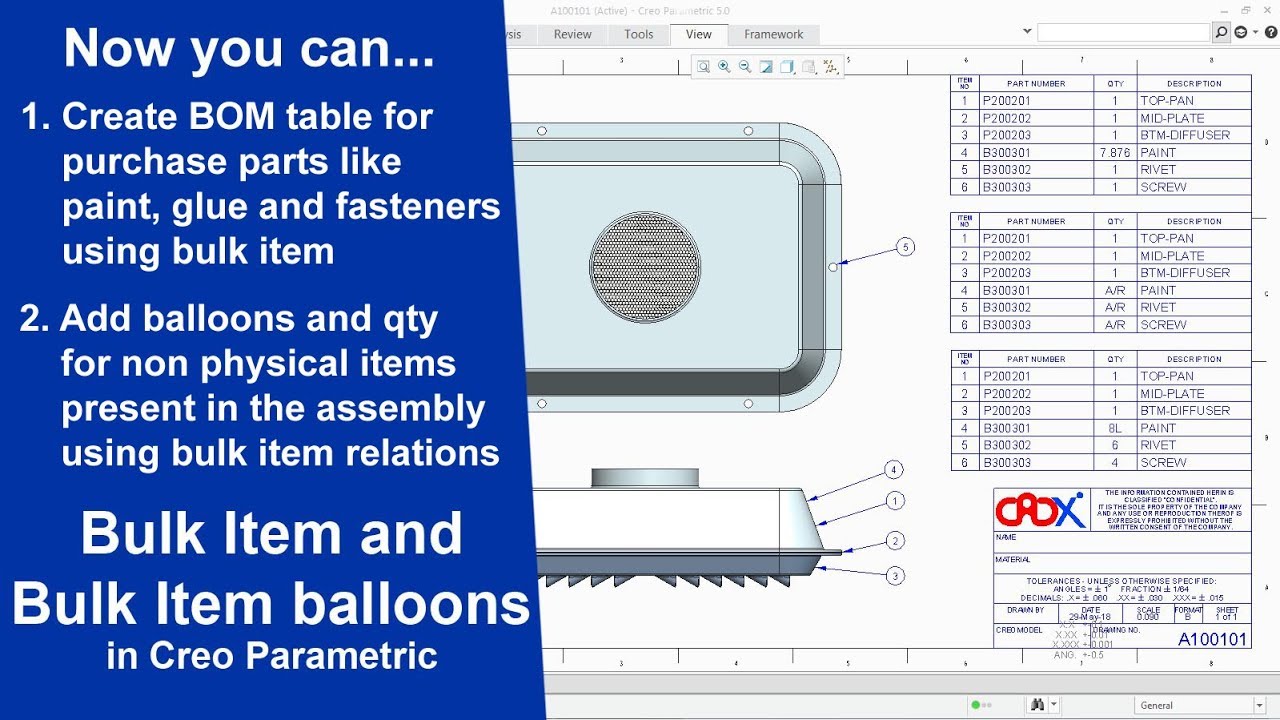
Task: Click PART NUMBER header in first BOM table
Action: point(1036,84)
